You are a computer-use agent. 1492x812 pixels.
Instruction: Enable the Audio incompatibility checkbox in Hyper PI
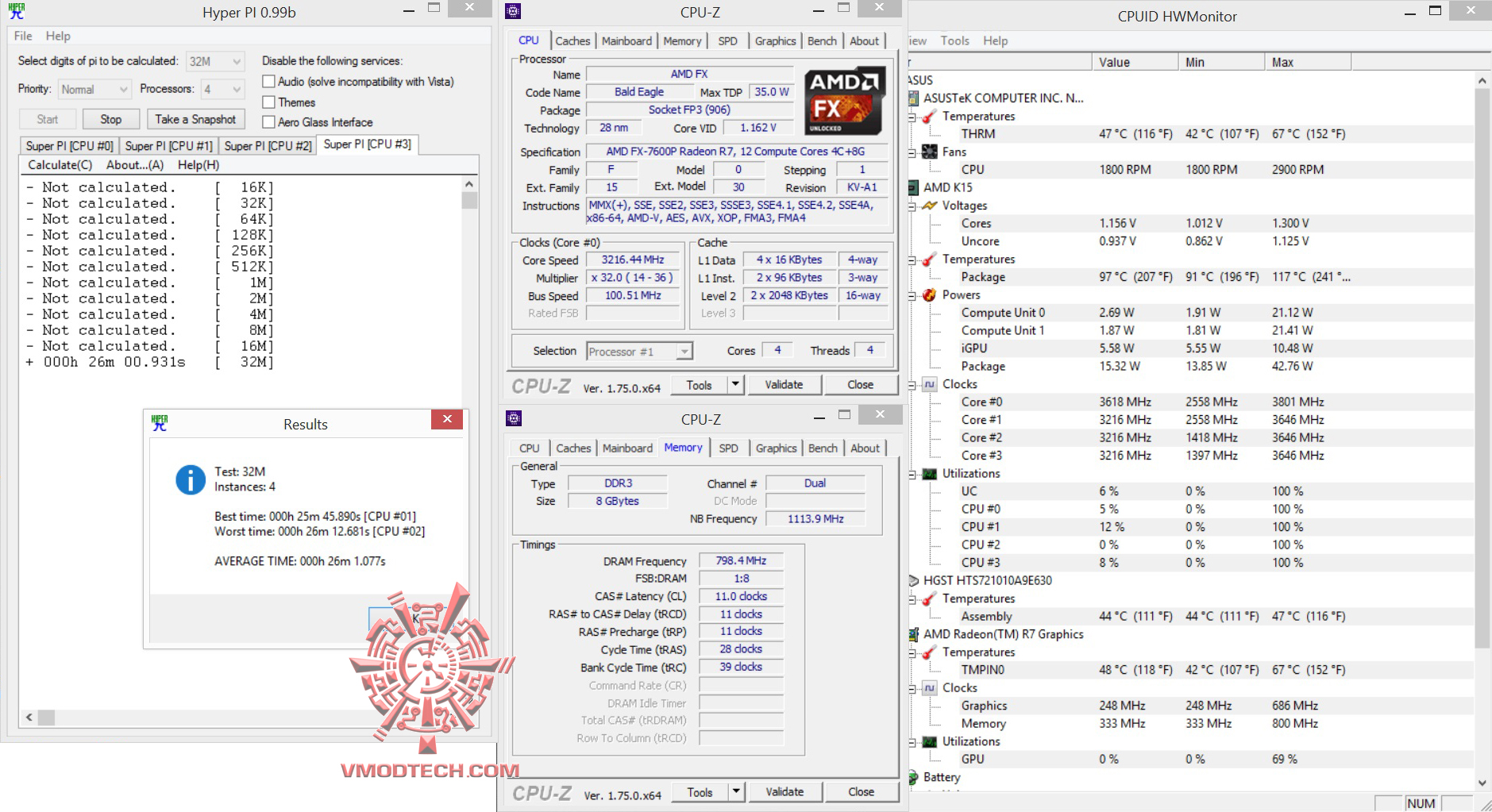point(269,81)
